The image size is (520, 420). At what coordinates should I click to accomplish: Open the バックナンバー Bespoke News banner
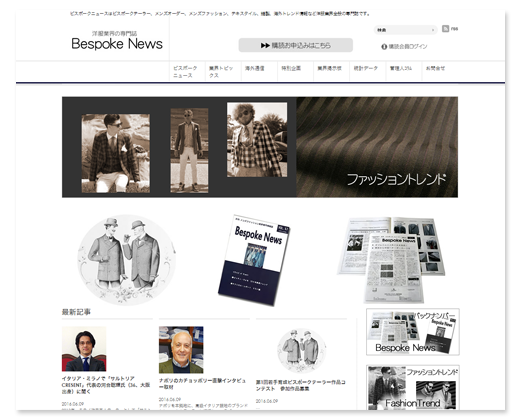click(413, 332)
